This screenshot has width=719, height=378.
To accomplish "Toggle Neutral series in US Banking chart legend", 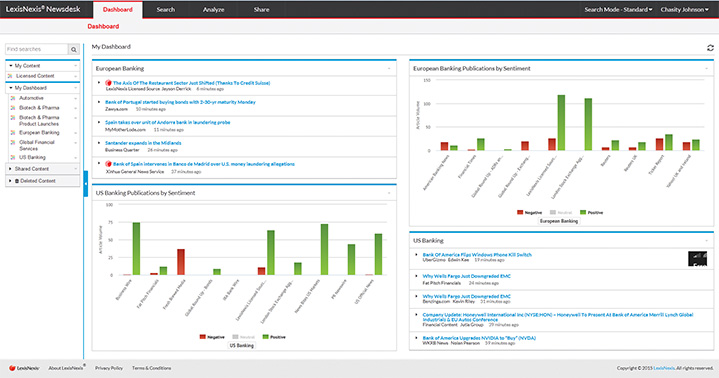I will (x=243, y=337).
